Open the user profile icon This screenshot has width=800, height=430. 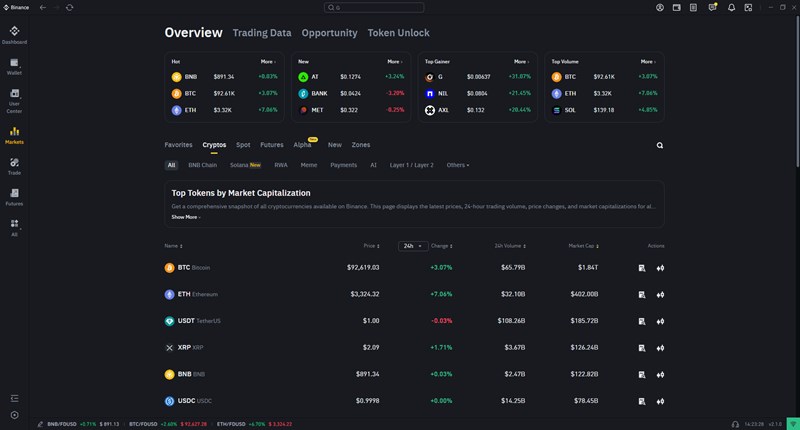tap(660, 7)
